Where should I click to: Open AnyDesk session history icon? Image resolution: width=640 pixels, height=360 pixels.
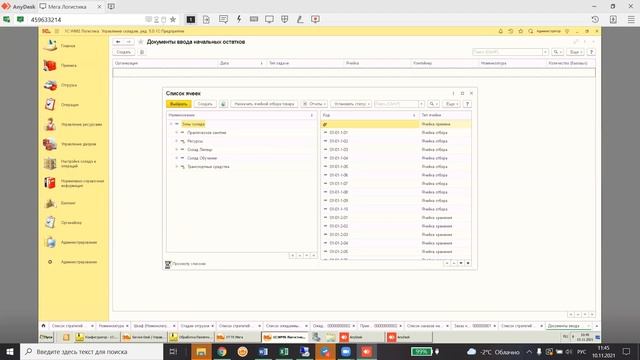(x=595, y=19)
